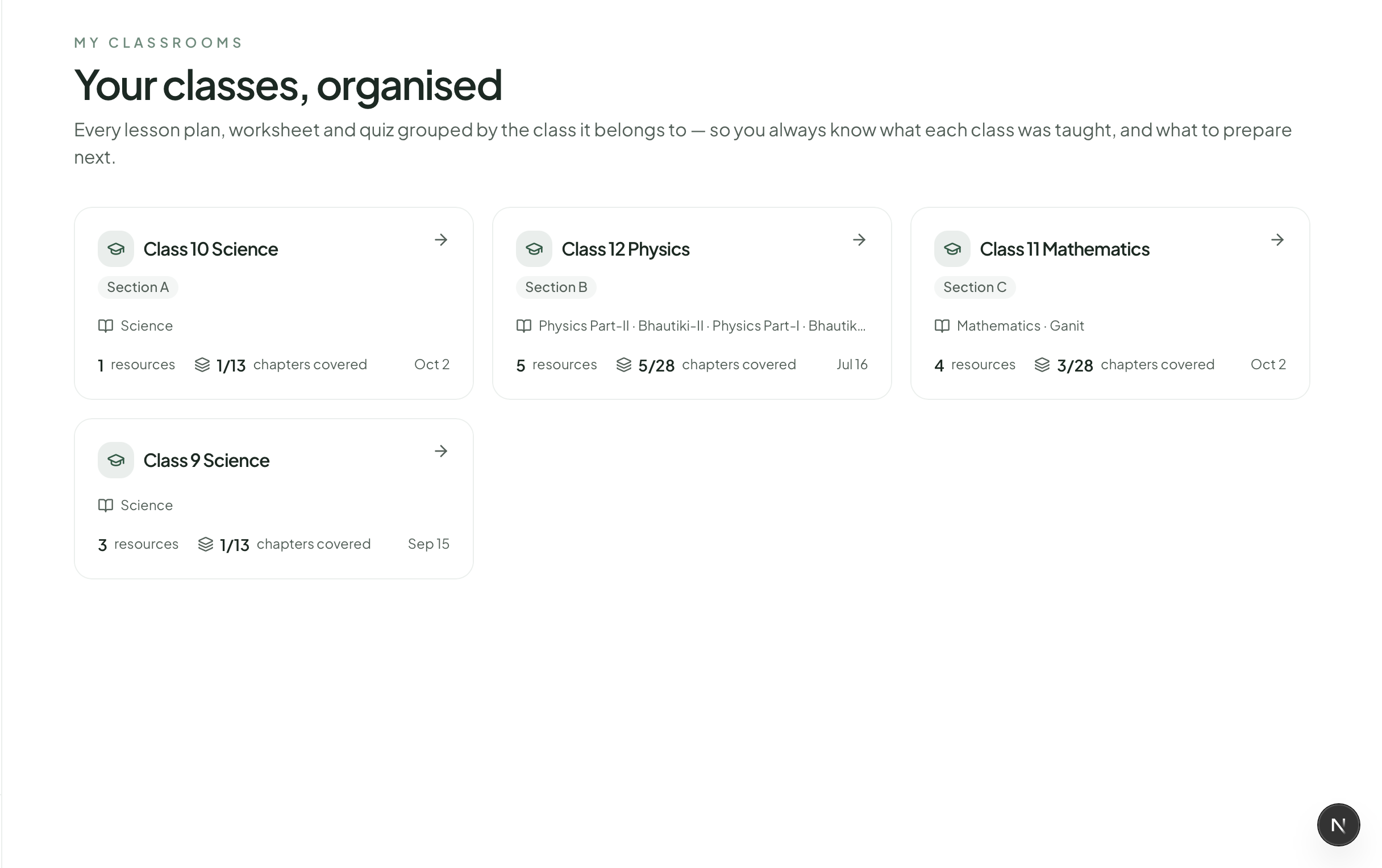This screenshot has height=868, width=1382.
Task: Click the Mathematics · Ganit subject text
Action: [1021, 326]
